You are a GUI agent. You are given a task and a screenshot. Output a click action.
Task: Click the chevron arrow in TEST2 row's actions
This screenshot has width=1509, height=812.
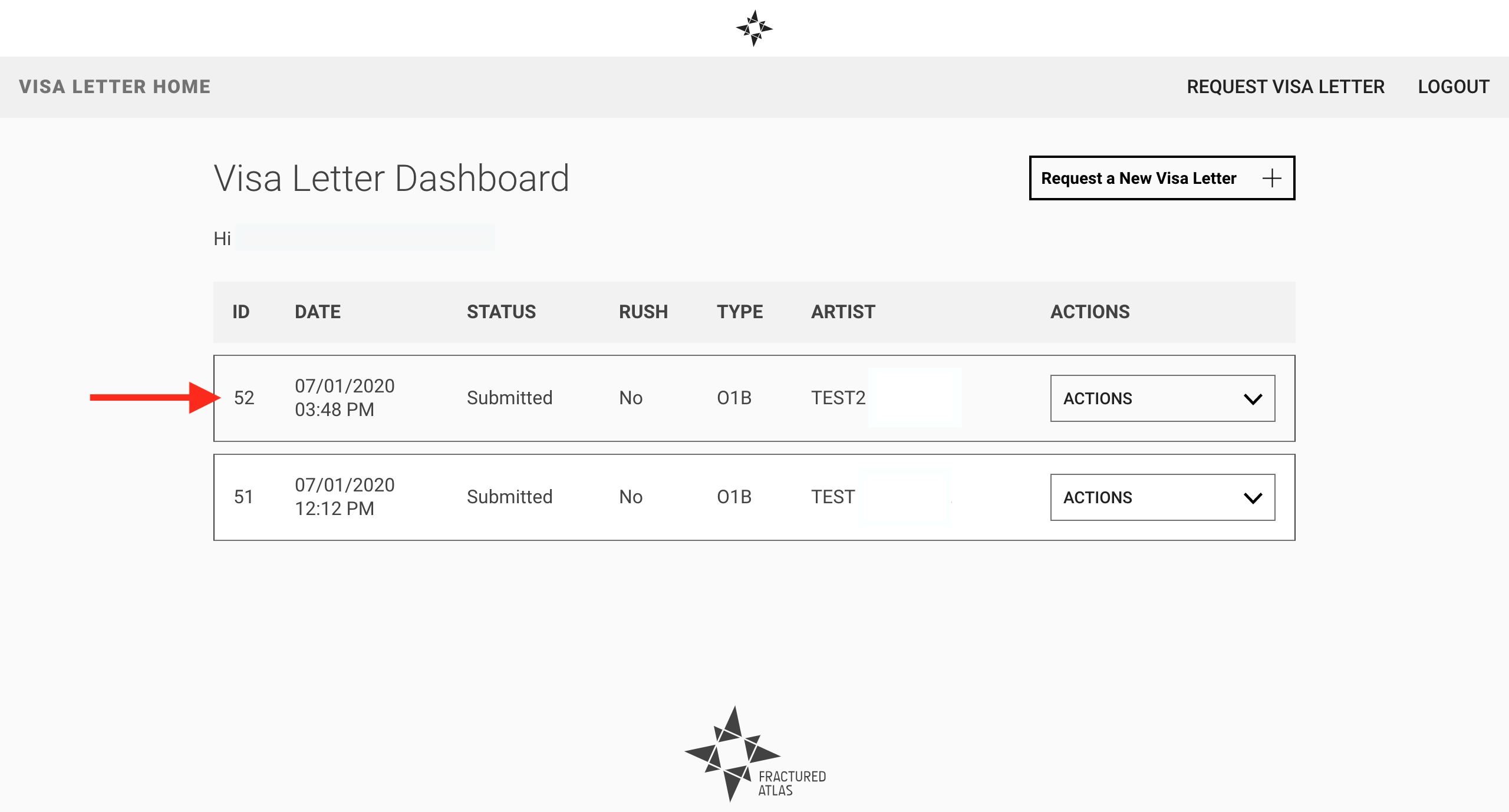click(1253, 399)
